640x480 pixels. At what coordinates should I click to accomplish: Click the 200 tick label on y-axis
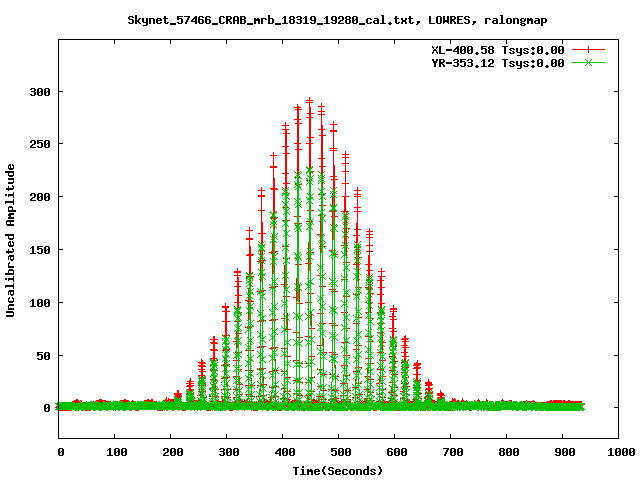tap(40, 197)
